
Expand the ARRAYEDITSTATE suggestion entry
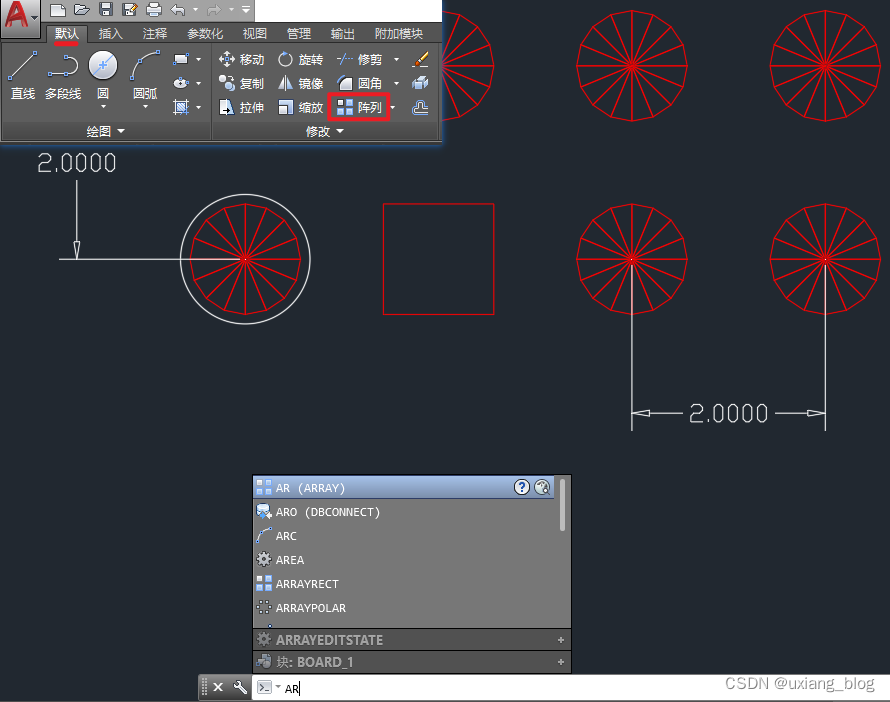(560, 639)
